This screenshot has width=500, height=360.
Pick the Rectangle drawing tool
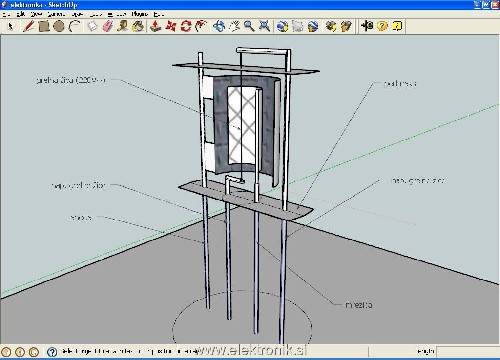point(44,26)
